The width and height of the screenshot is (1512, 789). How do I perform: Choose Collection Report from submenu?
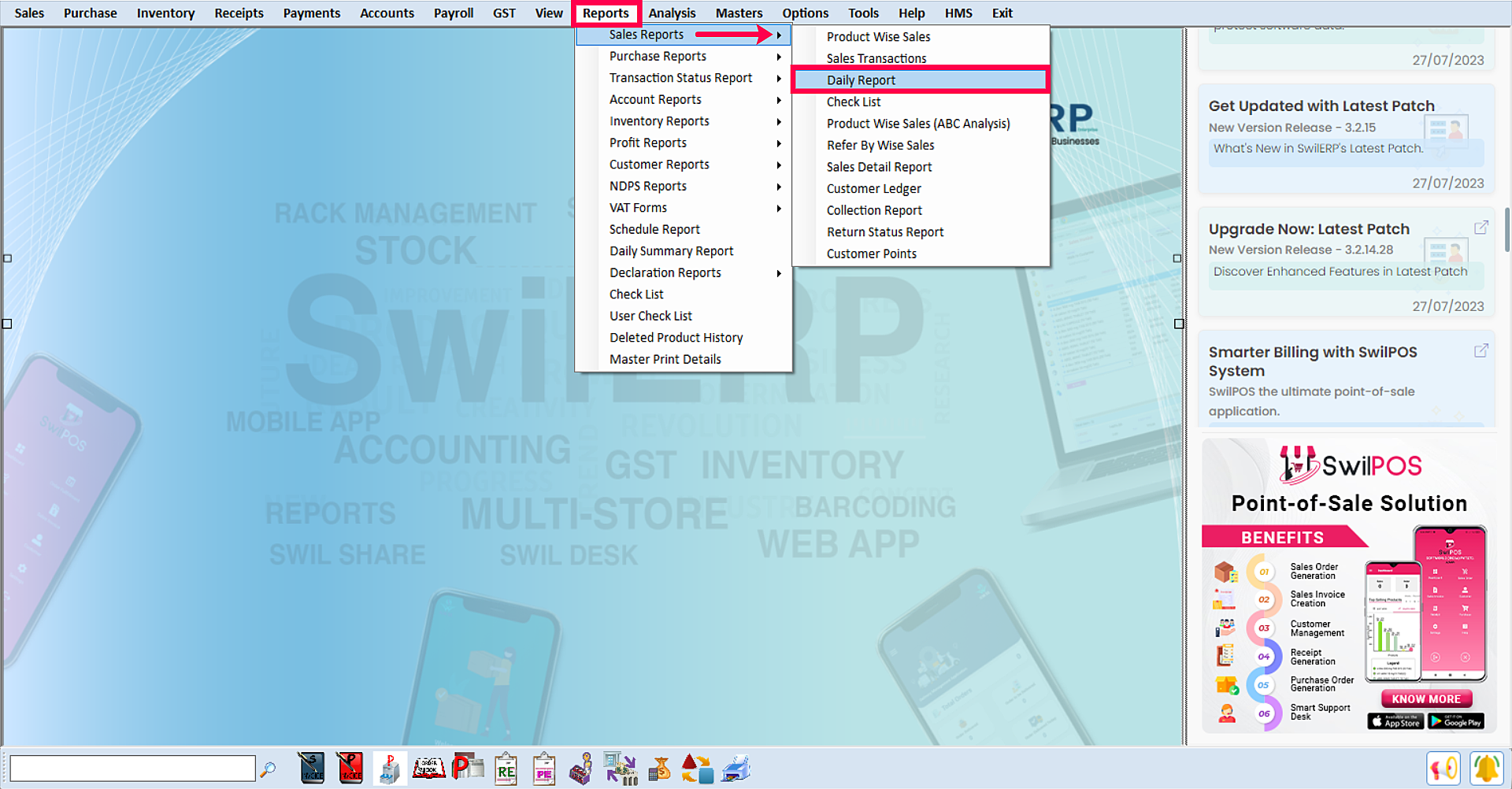[921, 211]
